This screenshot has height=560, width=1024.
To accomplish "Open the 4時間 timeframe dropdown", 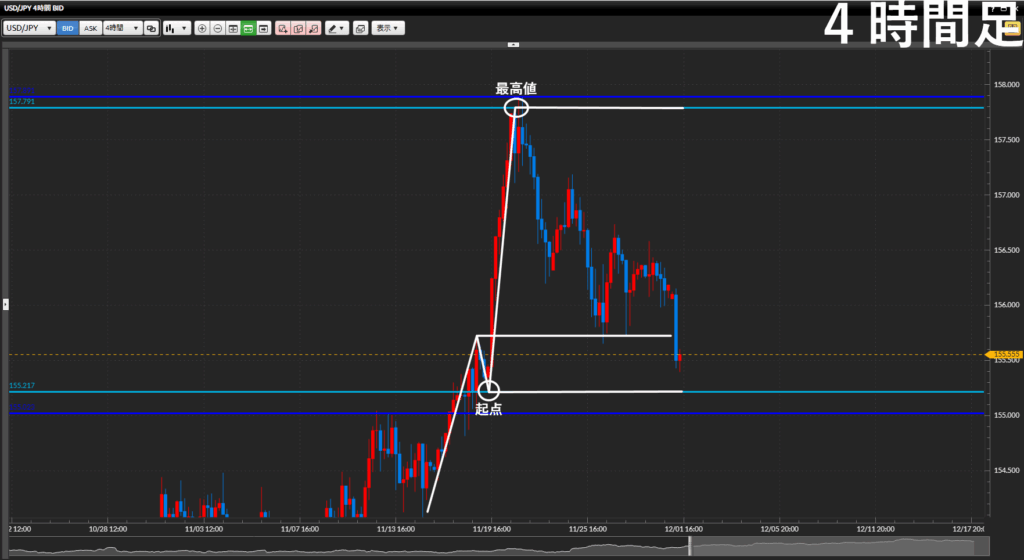I will tap(122, 28).
